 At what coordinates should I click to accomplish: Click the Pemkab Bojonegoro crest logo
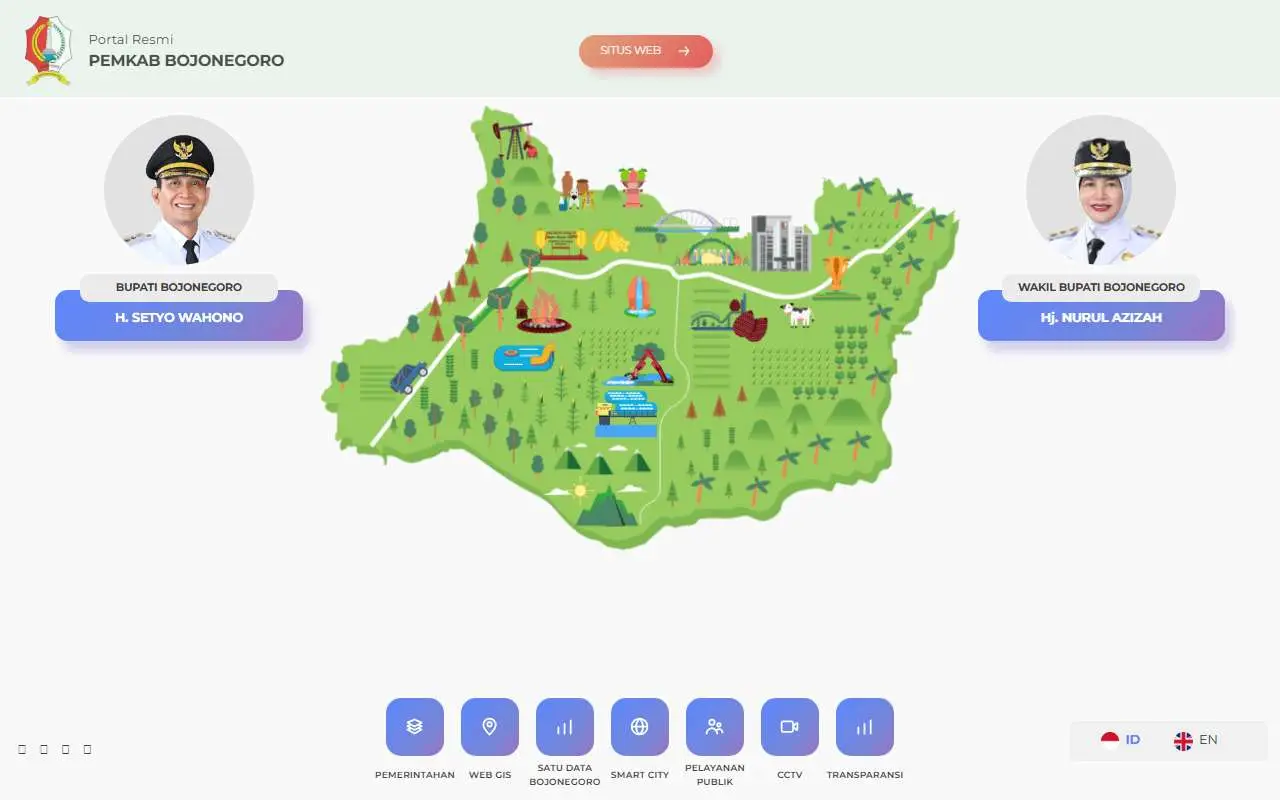[x=48, y=50]
